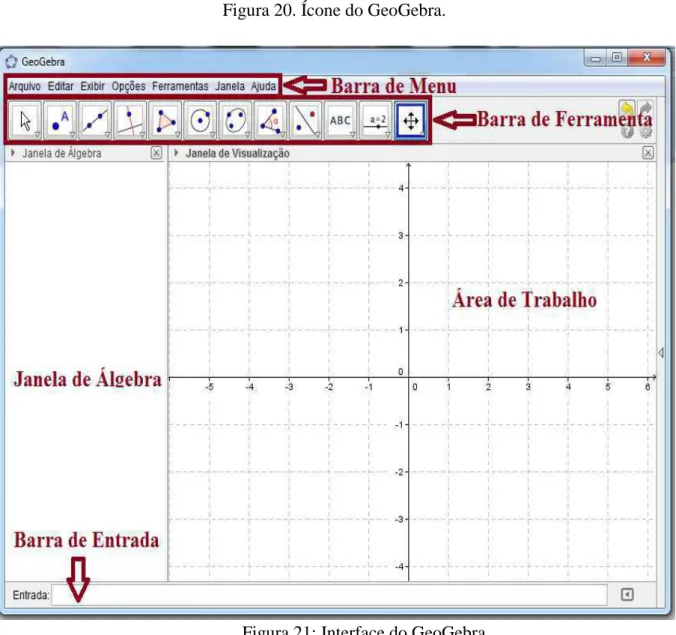Open dropdown arrow of Line tool

click(x=107, y=135)
